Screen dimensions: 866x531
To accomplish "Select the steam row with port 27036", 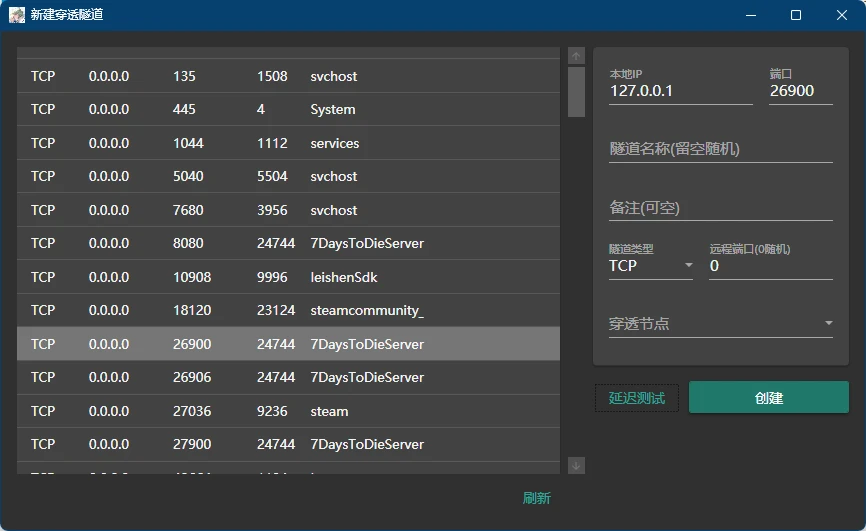I will pos(288,411).
